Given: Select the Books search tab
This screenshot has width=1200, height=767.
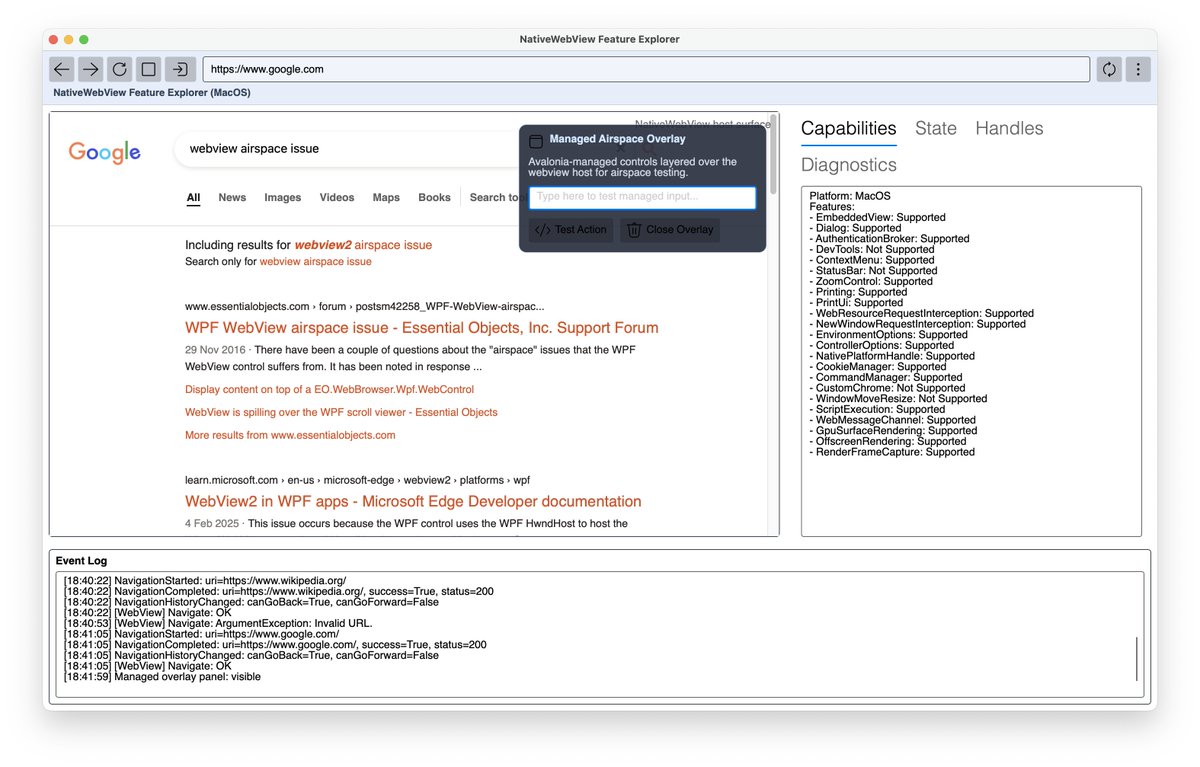Looking at the screenshot, I should pyautogui.click(x=435, y=198).
